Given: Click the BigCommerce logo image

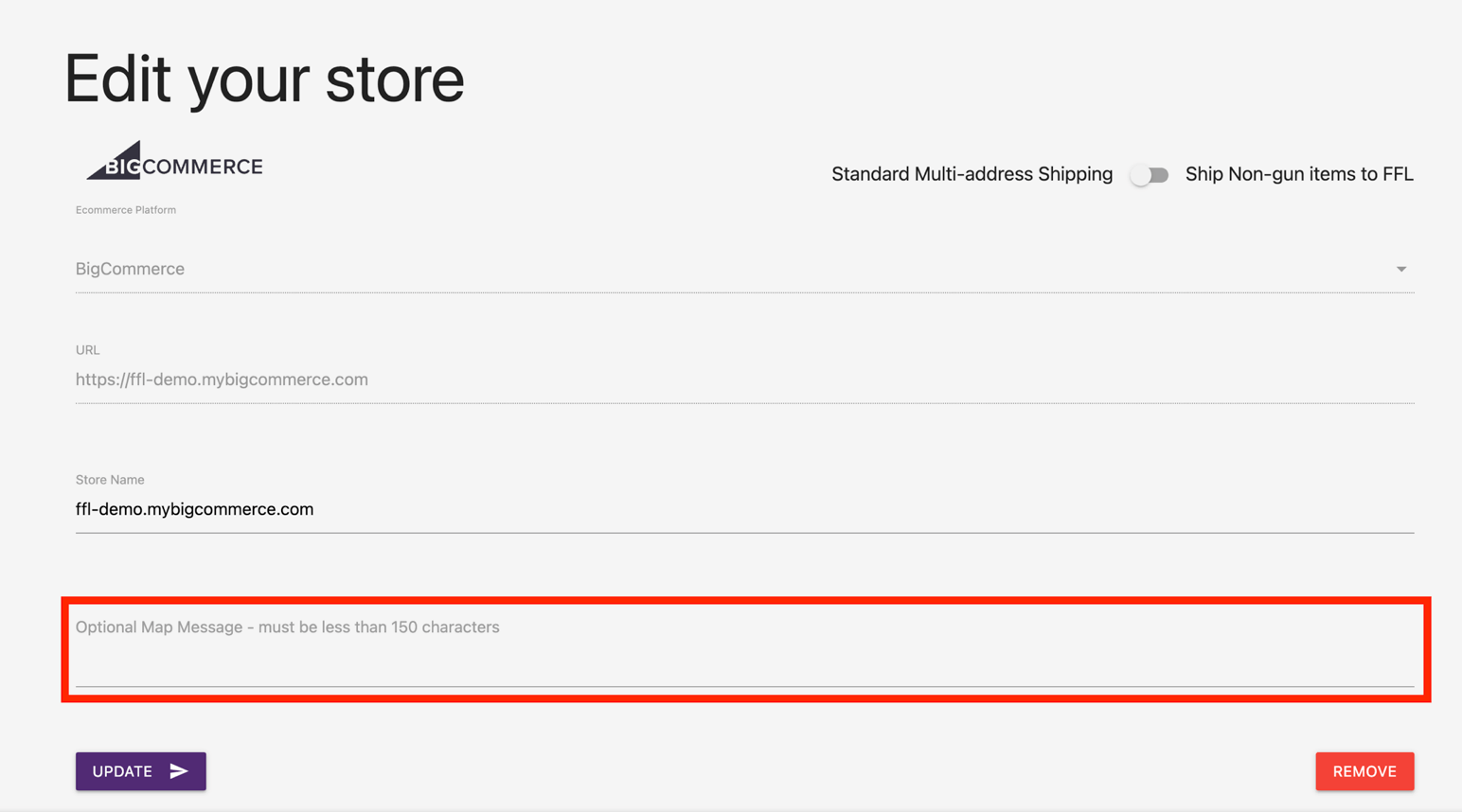Looking at the screenshot, I should point(175,161).
